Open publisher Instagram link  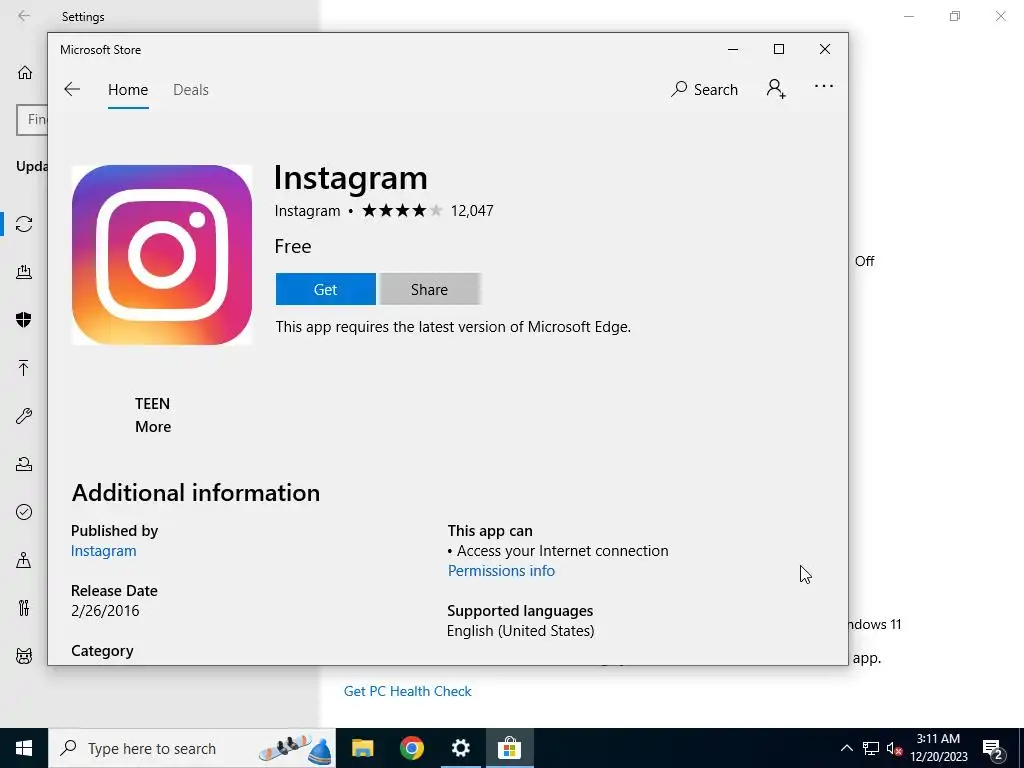click(103, 551)
